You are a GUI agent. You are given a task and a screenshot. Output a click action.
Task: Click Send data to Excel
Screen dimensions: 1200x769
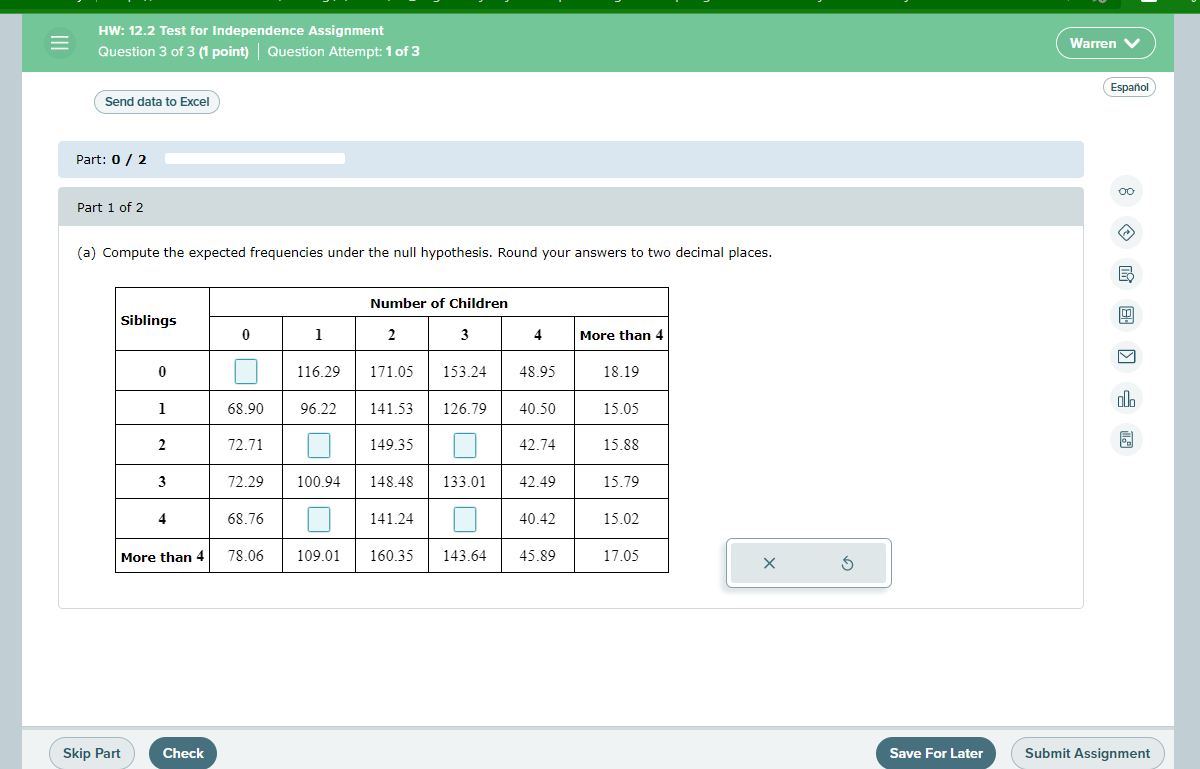click(x=156, y=102)
